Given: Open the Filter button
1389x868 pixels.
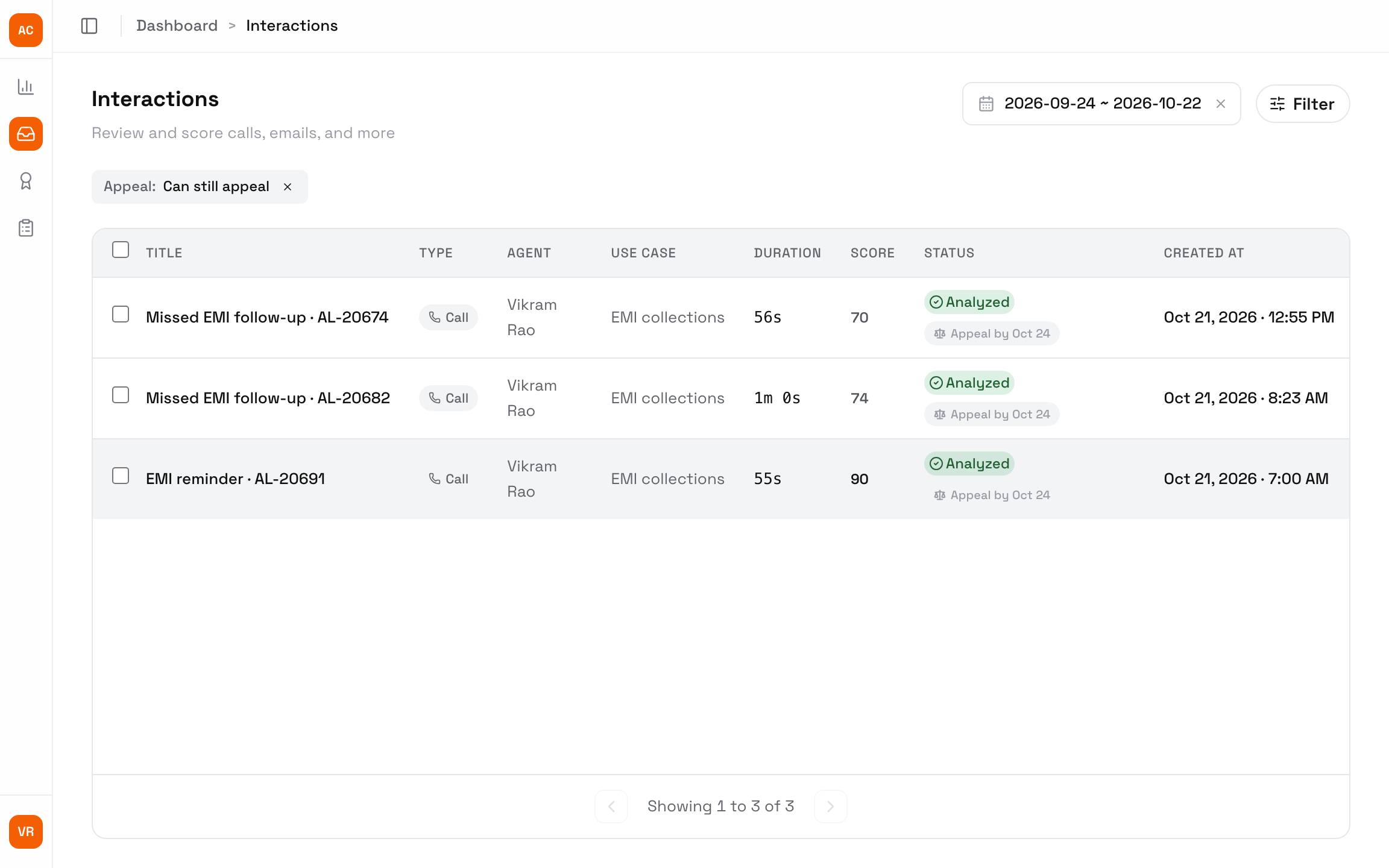Looking at the screenshot, I should click(x=1303, y=104).
